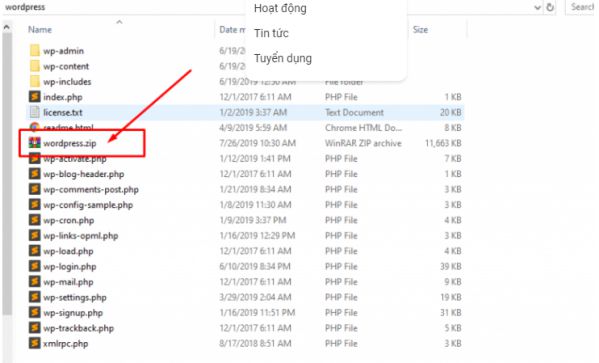599x363 pixels.
Task: Select the xmlrpc.php file icon
Action: pos(34,343)
